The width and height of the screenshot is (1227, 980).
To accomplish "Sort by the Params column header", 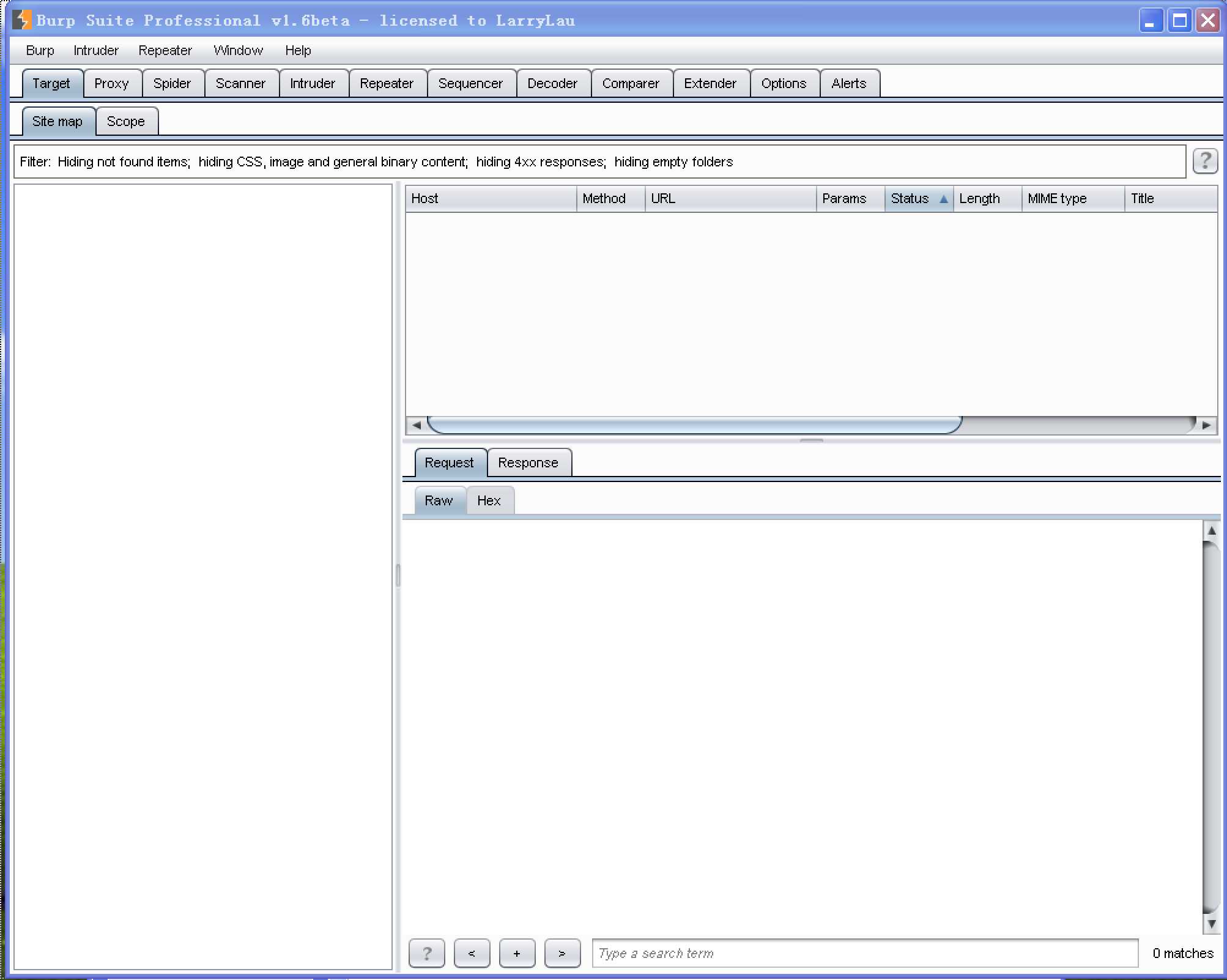I will coord(850,199).
